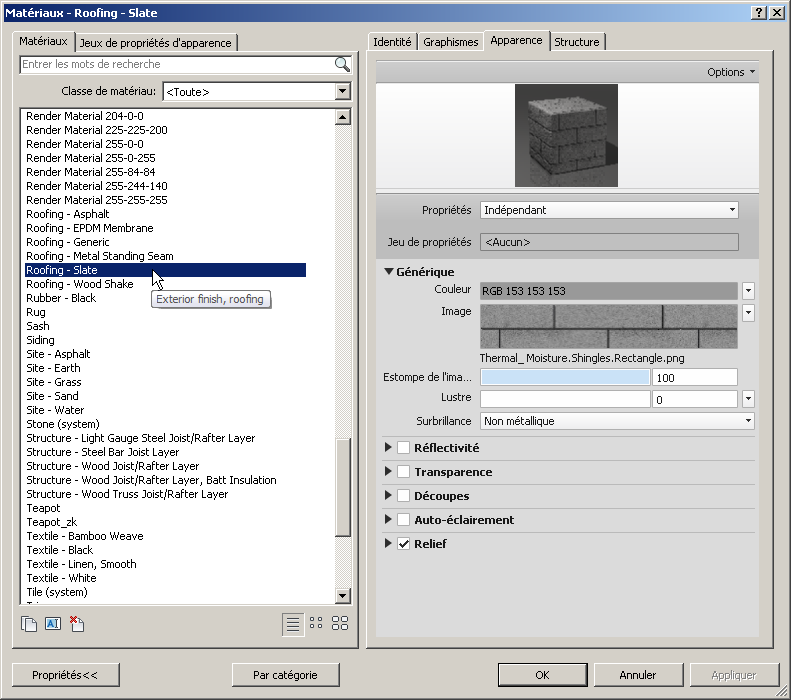Select Site - Water material
The width and height of the screenshot is (791, 700).
point(55,411)
